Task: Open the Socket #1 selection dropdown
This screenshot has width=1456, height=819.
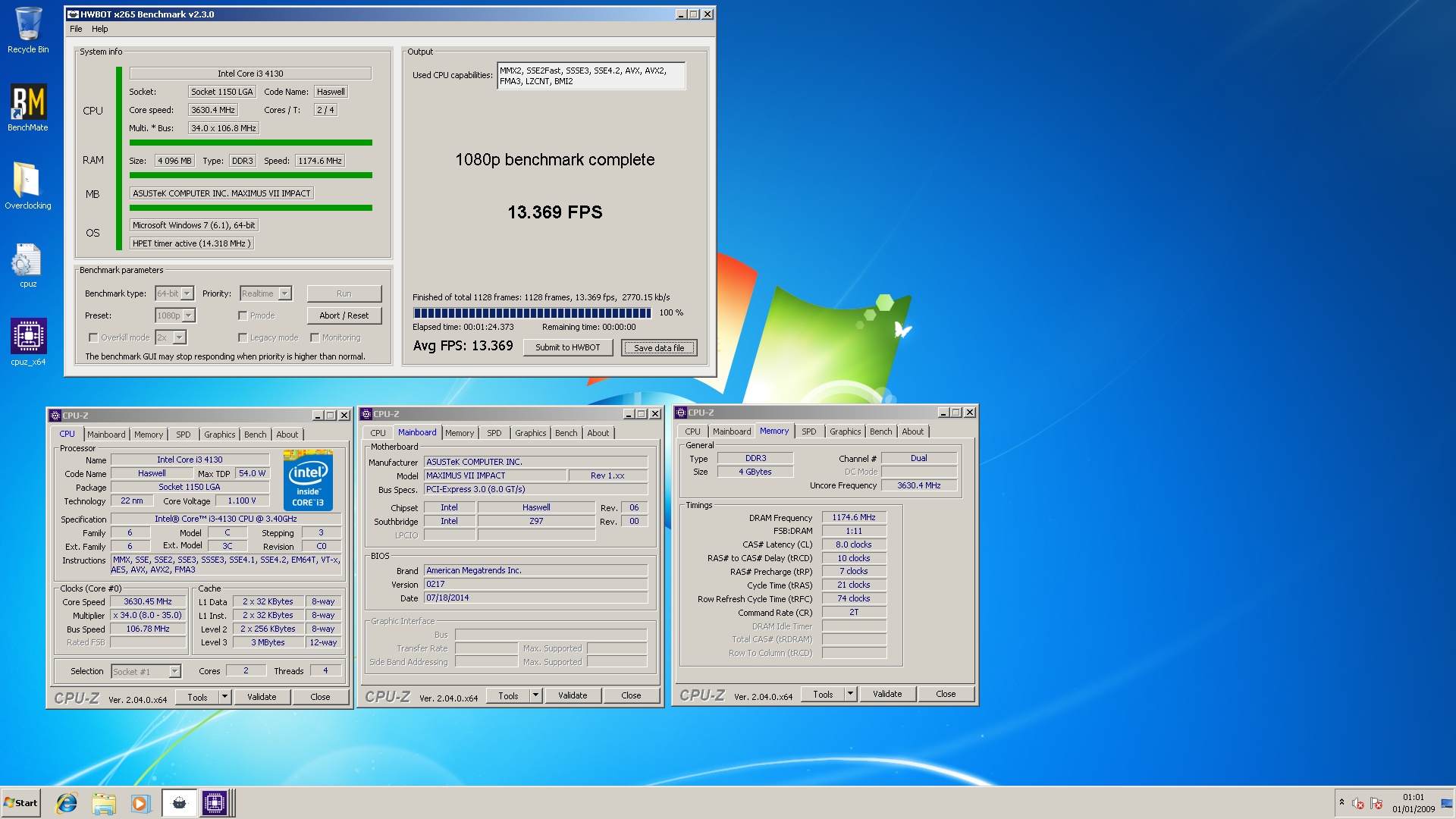Action: pyautogui.click(x=146, y=671)
